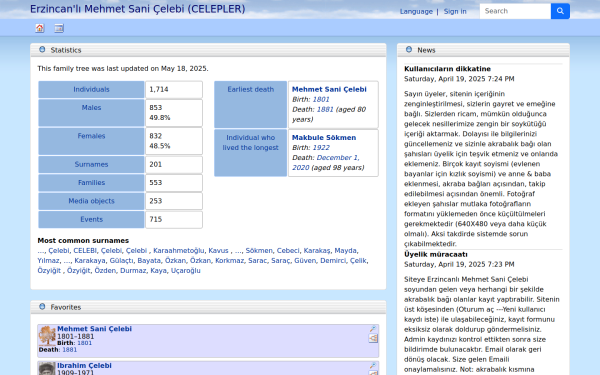This screenshot has height=375, width=600.
Task: Open charts icon on Mehmet Sani Çelebi card
Action: (373, 338)
